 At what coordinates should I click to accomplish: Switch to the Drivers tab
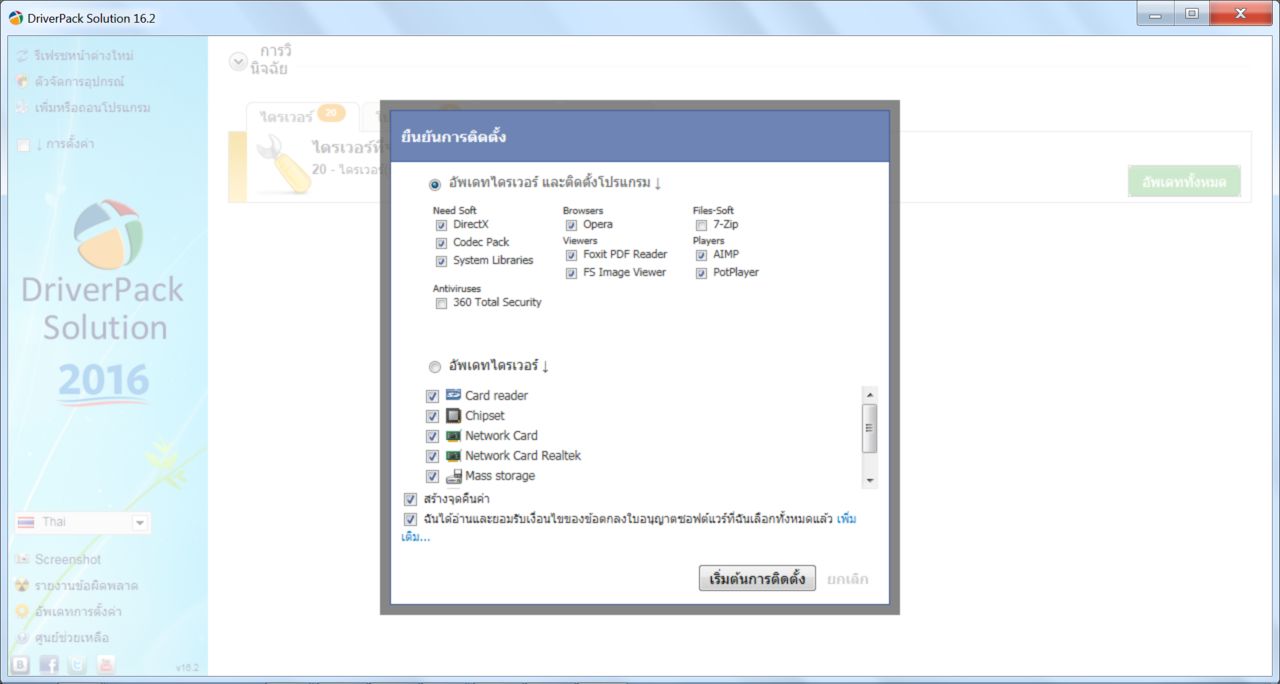pyautogui.click(x=300, y=116)
